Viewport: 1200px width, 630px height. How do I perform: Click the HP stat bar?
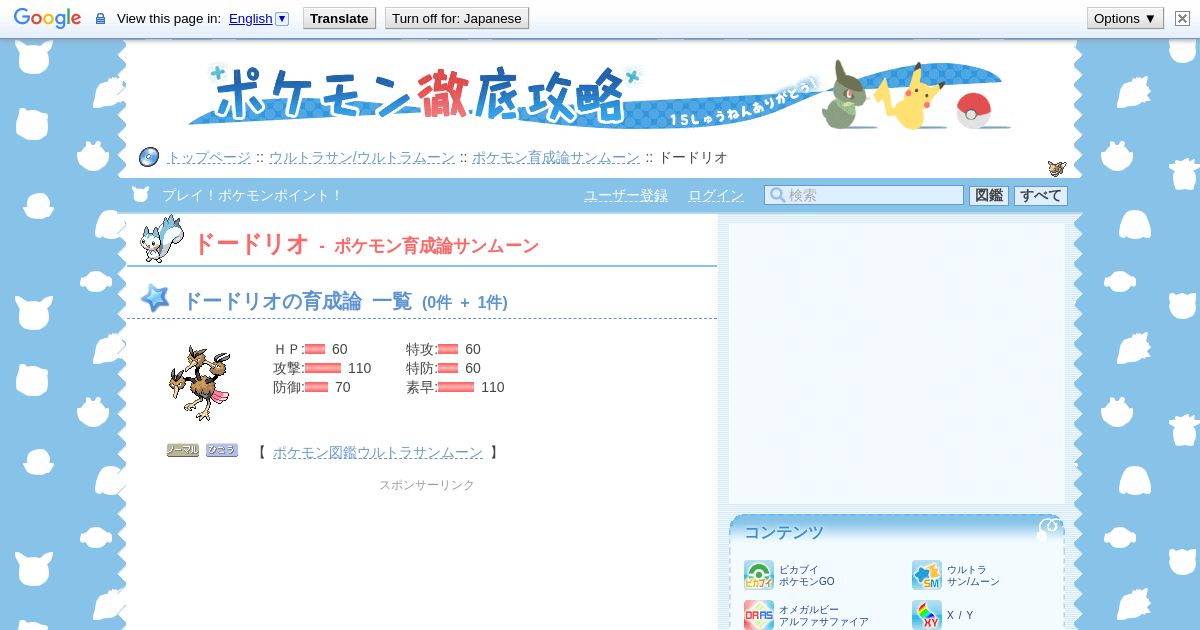click(315, 349)
